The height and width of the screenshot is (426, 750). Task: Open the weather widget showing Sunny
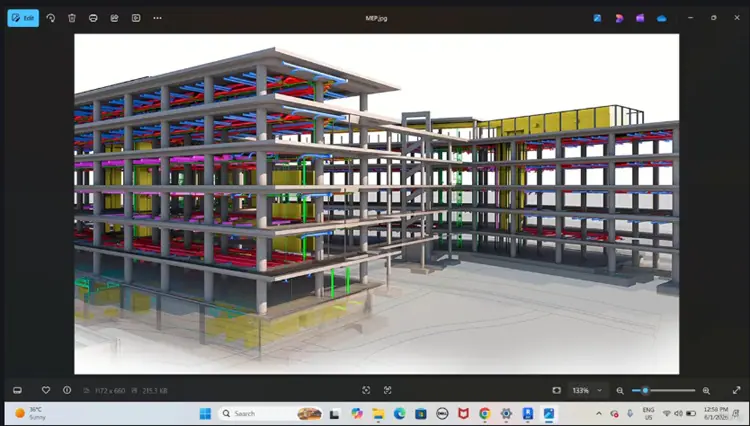31,414
